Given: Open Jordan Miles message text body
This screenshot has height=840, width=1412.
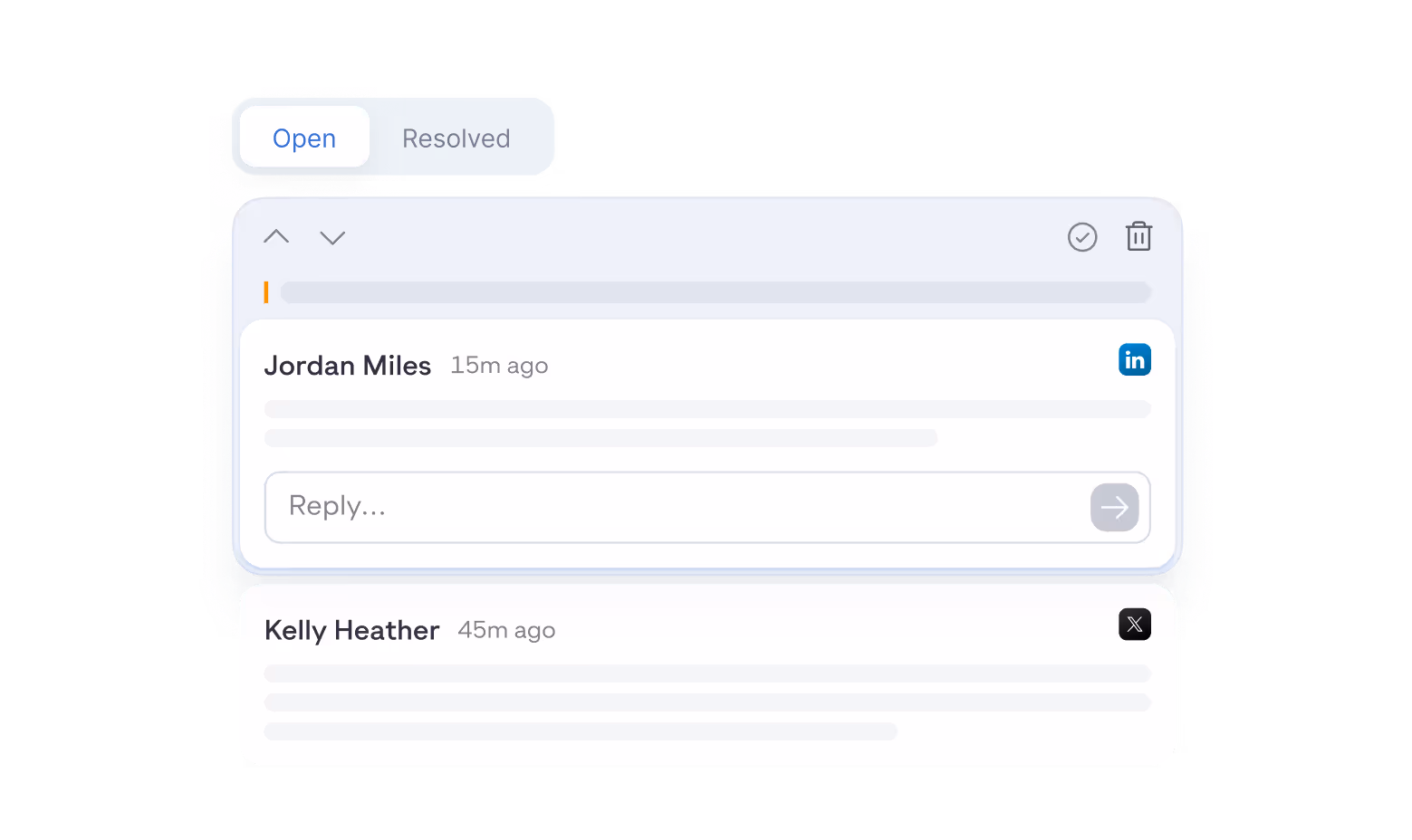Looking at the screenshot, I should [707, 424].
